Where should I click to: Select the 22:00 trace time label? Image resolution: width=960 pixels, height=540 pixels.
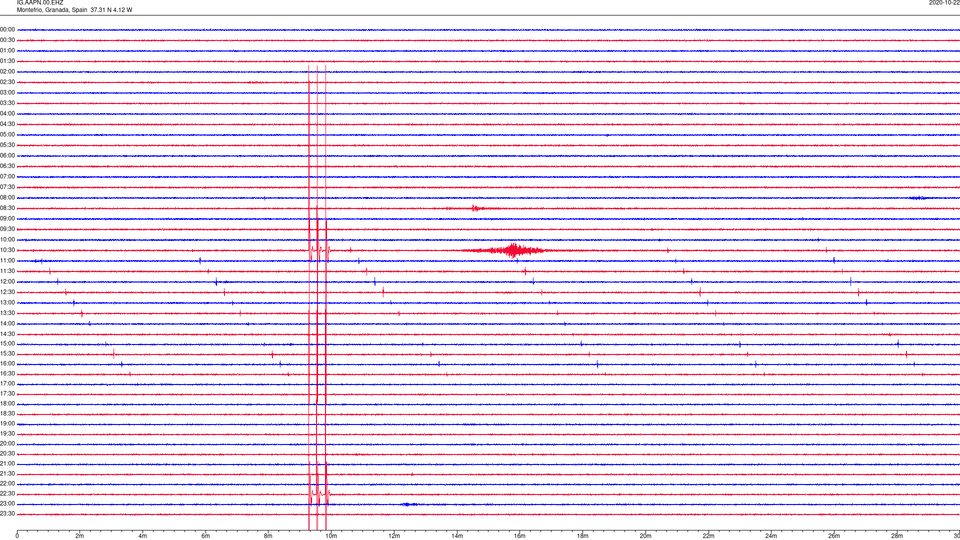(7, 484)
